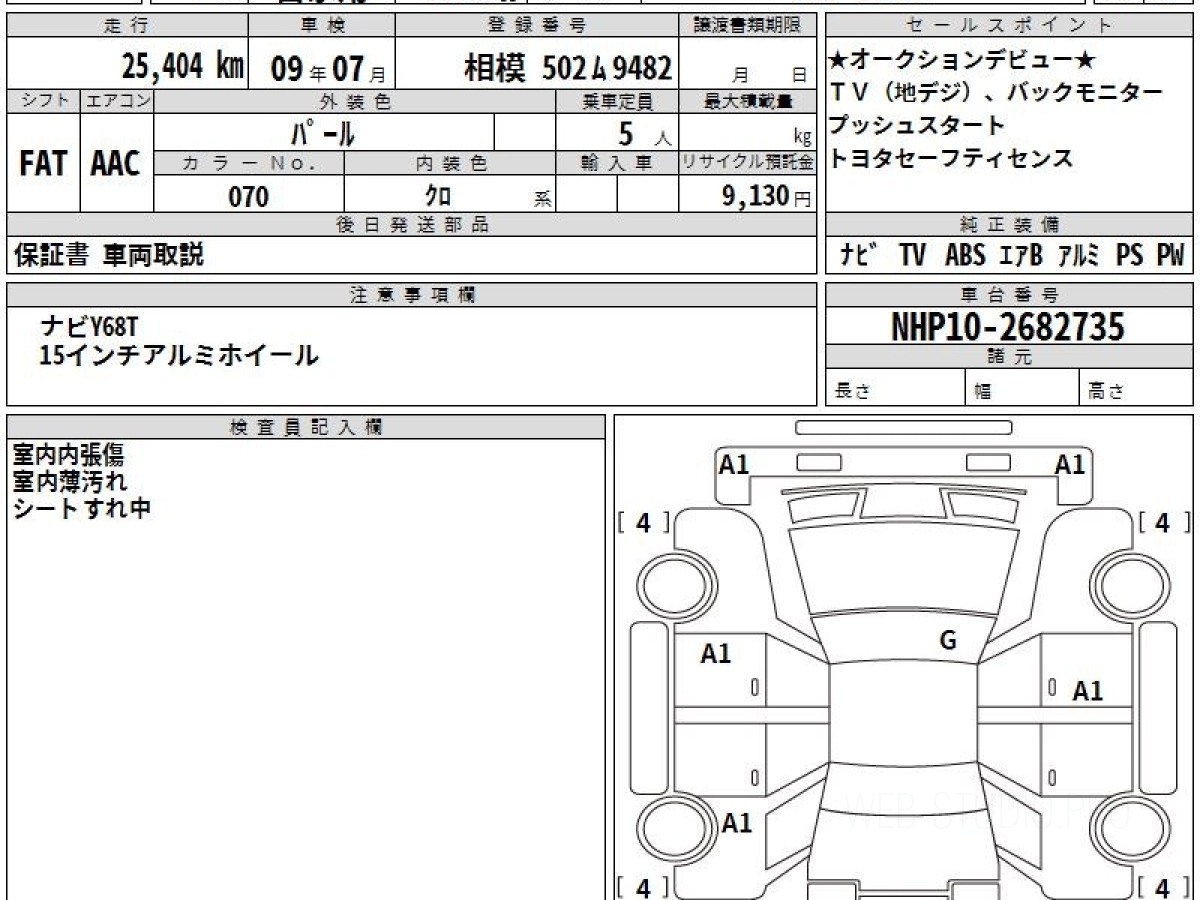
Task: Select the ABS equipment label
Action: pos(964,256)
